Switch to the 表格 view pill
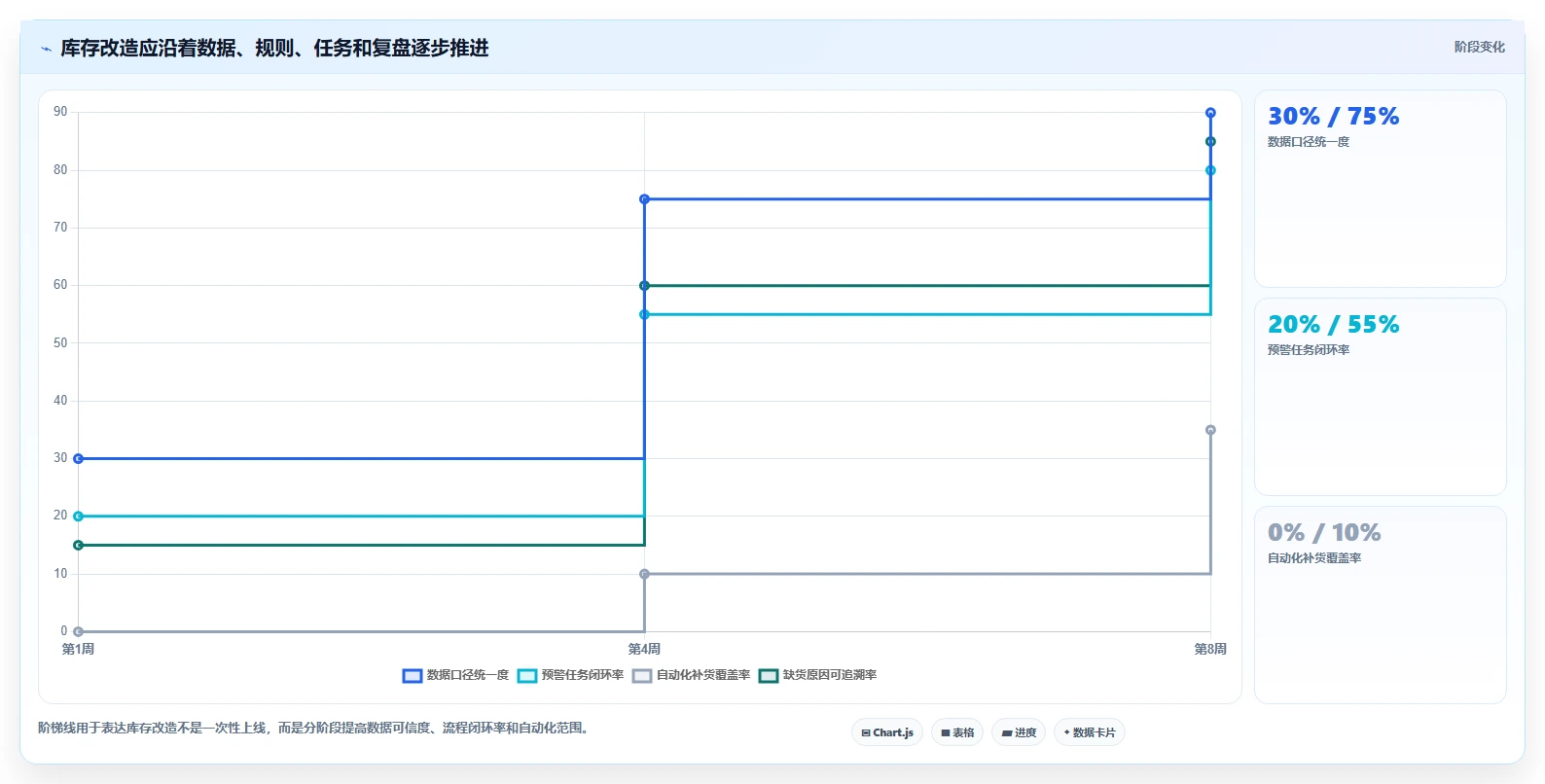Image resolution: width=1545 pixels, height=784 pixels. click(957, 732)
